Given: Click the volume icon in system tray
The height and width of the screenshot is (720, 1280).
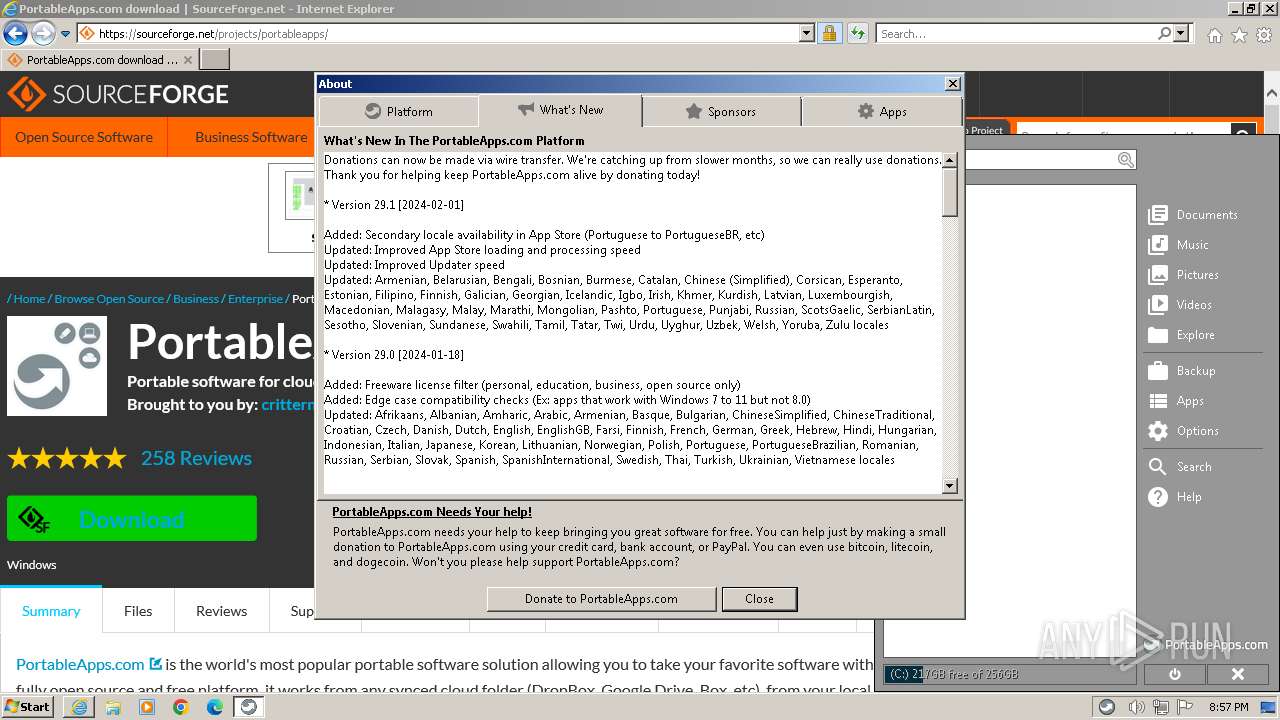Looking at the screenshot, I should click(x=1134, y=707).
